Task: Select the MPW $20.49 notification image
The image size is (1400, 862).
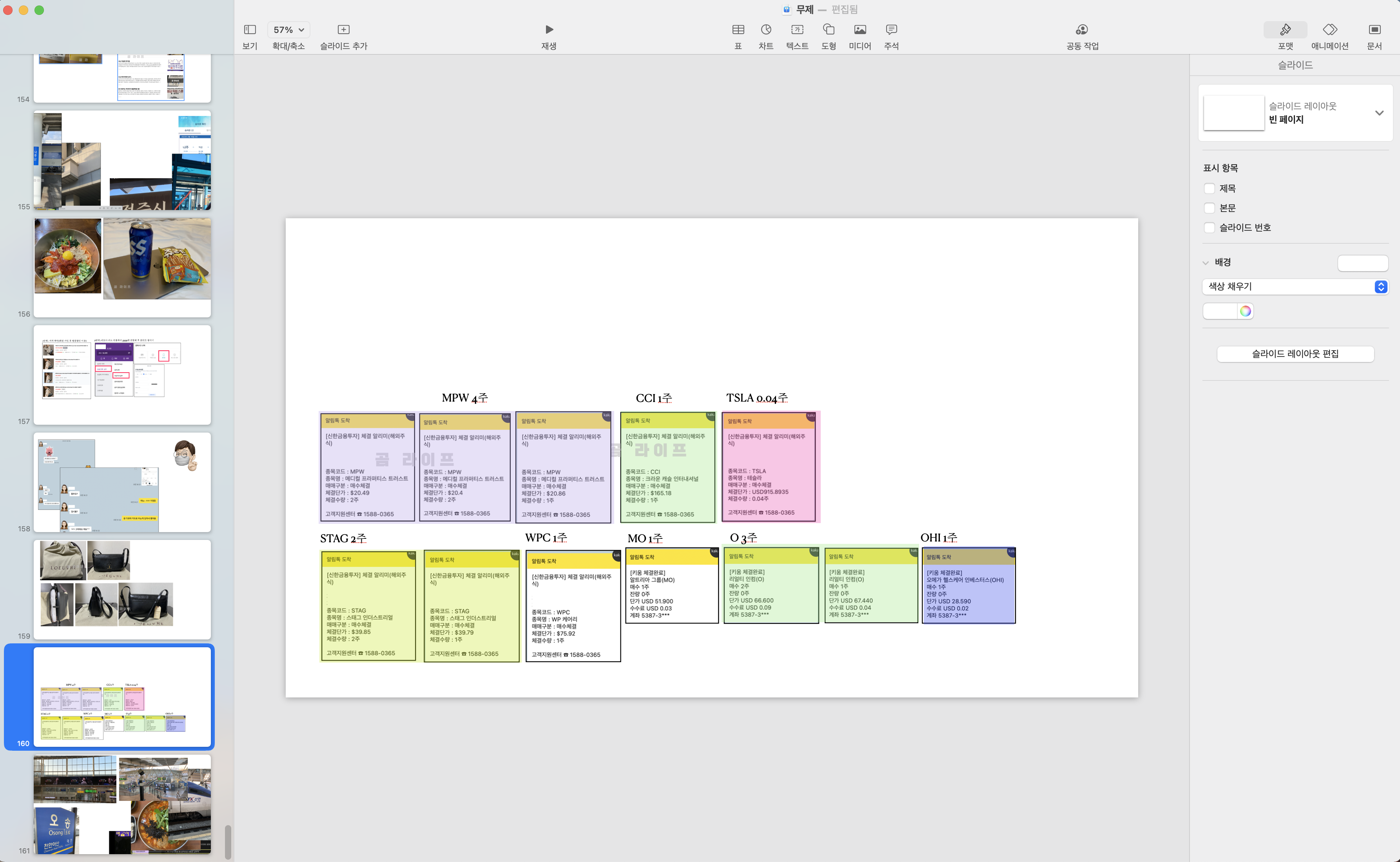Action: coord(367,467)
